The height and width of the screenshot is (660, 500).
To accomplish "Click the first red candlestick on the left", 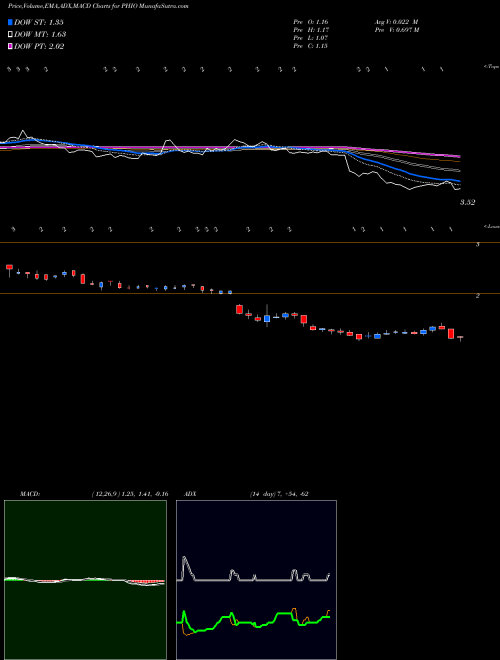I will [x=9, y=269].
